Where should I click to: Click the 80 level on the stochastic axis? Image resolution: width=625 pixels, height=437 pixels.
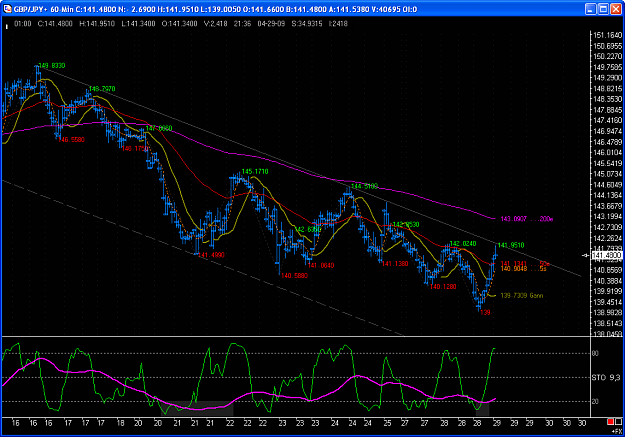[595, 353]
